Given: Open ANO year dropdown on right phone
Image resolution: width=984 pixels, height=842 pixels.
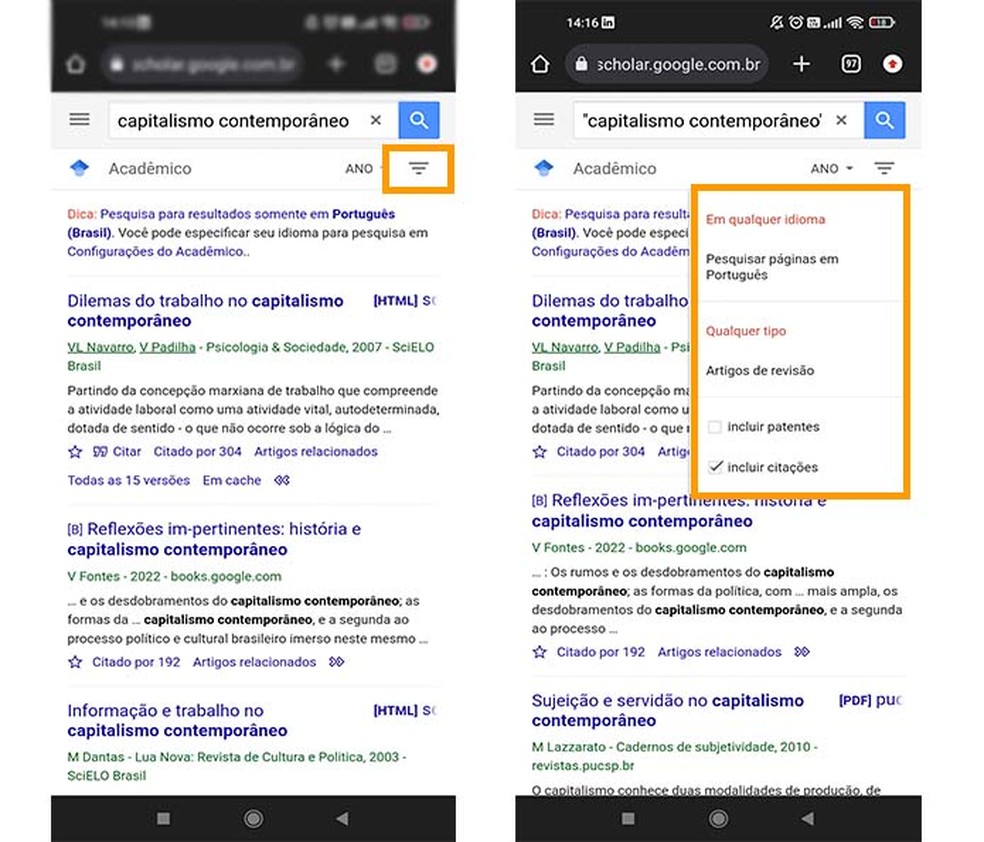Looking at the screenshot, I should (832, 169).
